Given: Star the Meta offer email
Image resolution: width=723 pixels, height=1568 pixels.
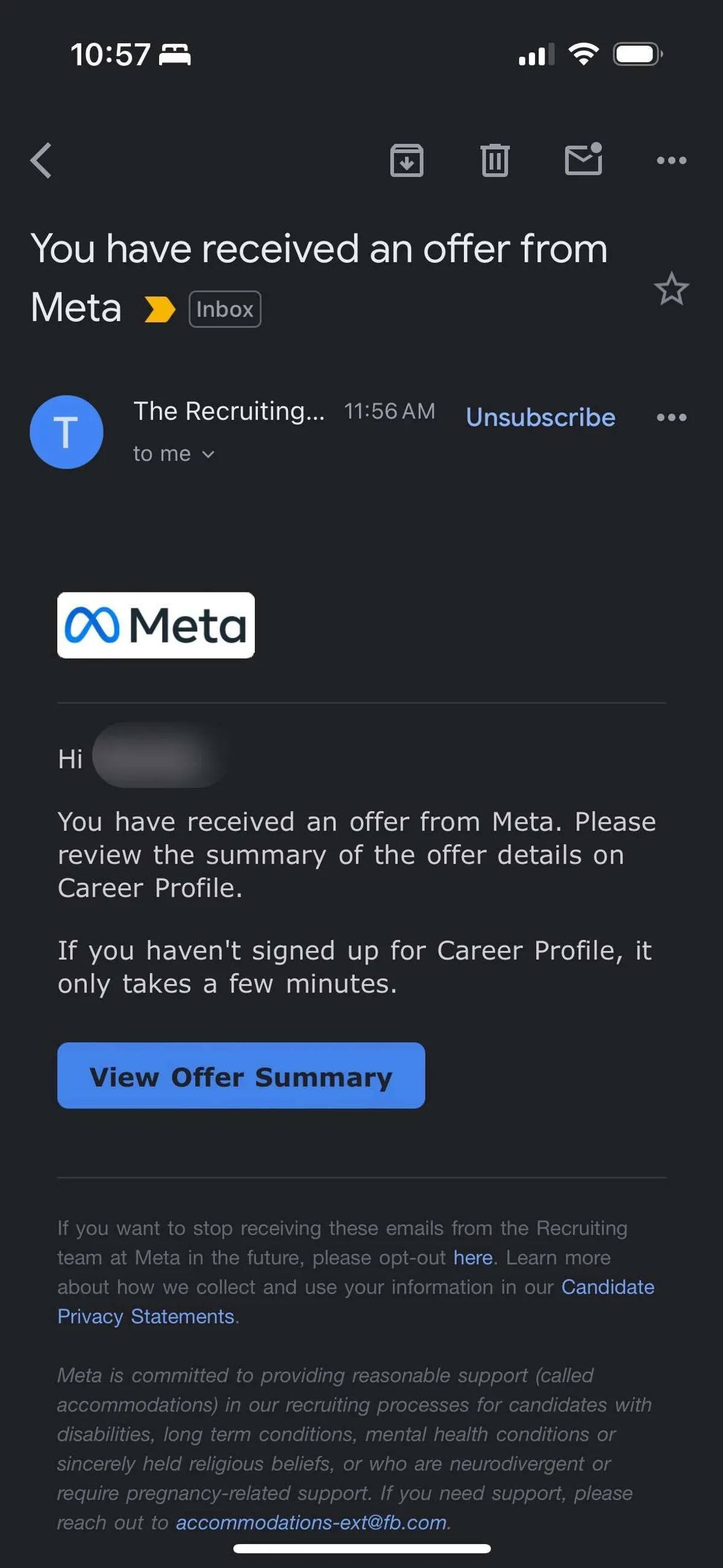Looking at the screenshot, I should (x=671, y=289).
